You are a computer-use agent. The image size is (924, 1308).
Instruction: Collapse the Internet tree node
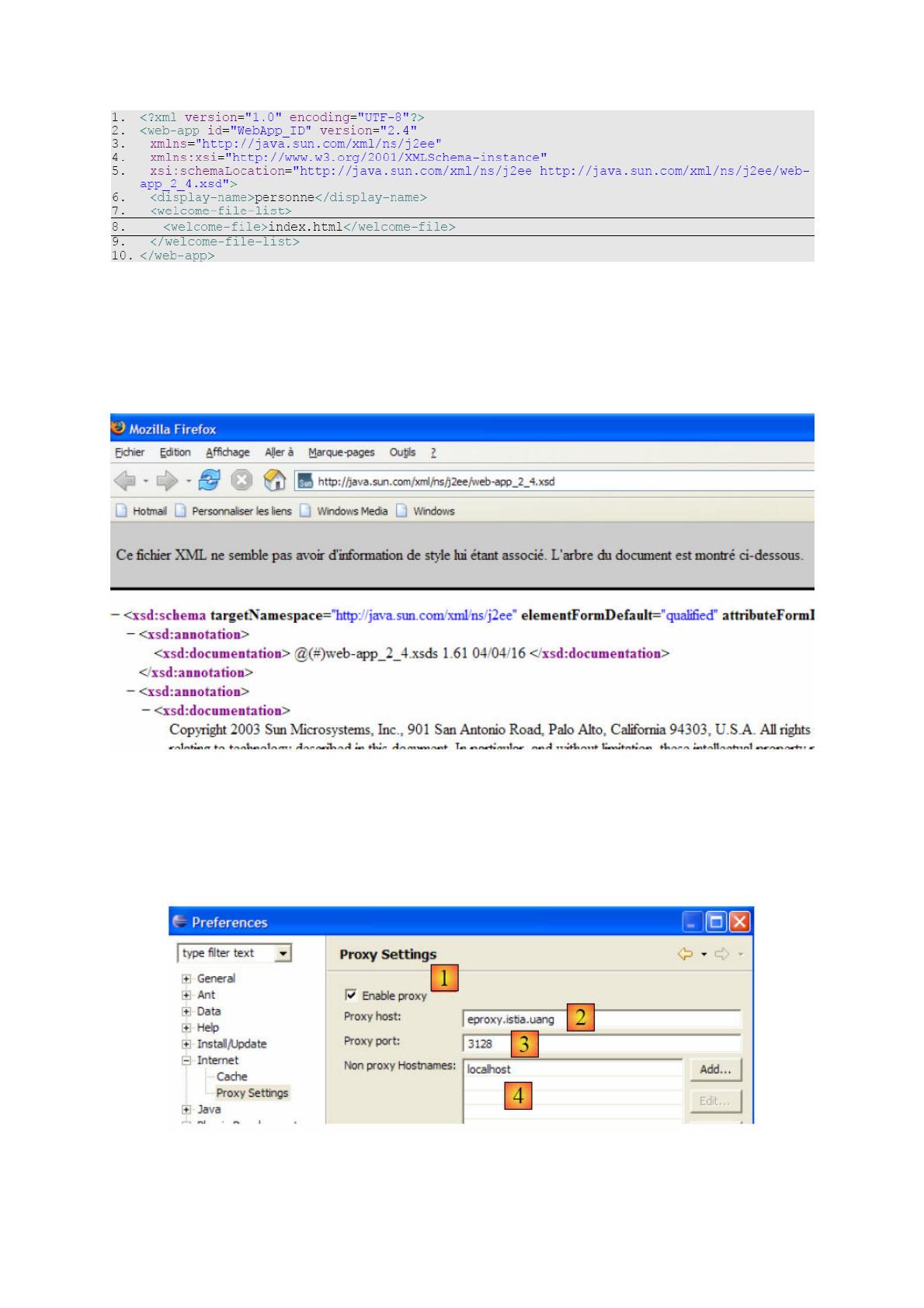[186, 1060]
